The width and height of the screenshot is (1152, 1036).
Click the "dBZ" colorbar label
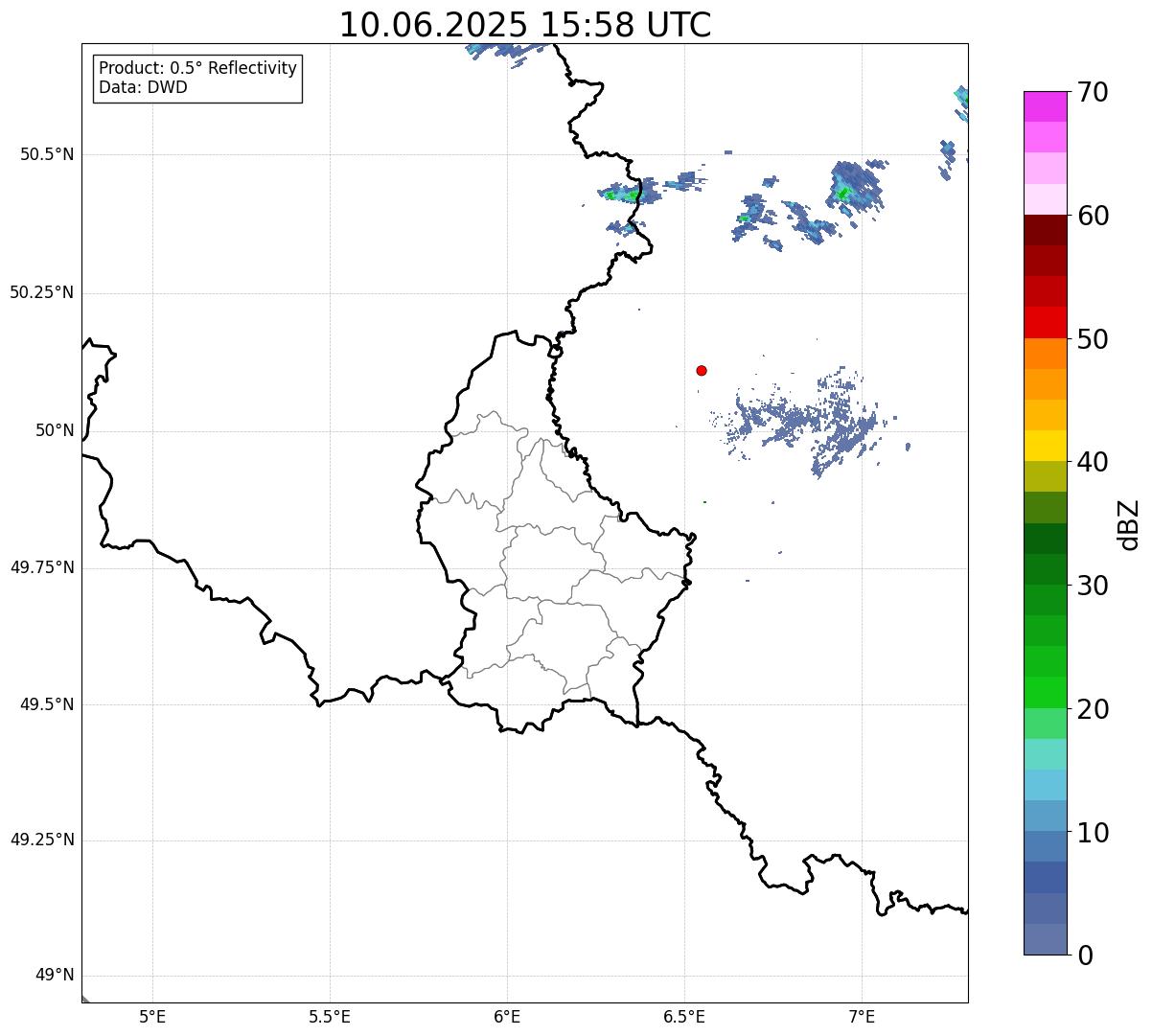point(1130,523)
